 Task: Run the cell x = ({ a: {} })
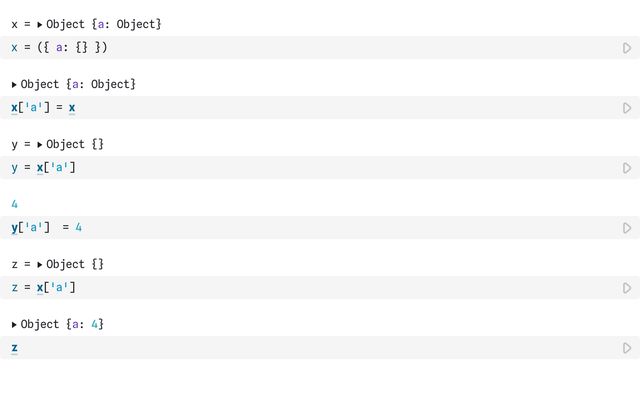click(627, 48)
